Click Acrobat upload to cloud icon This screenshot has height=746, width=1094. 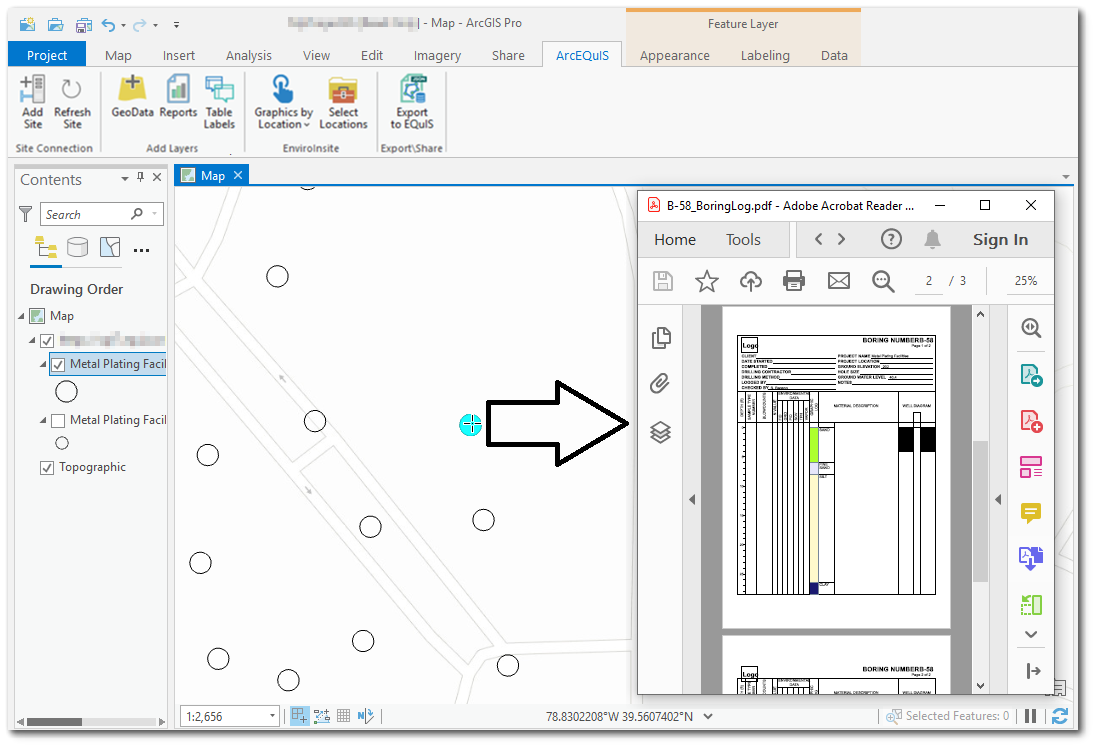tap(750, 281)
